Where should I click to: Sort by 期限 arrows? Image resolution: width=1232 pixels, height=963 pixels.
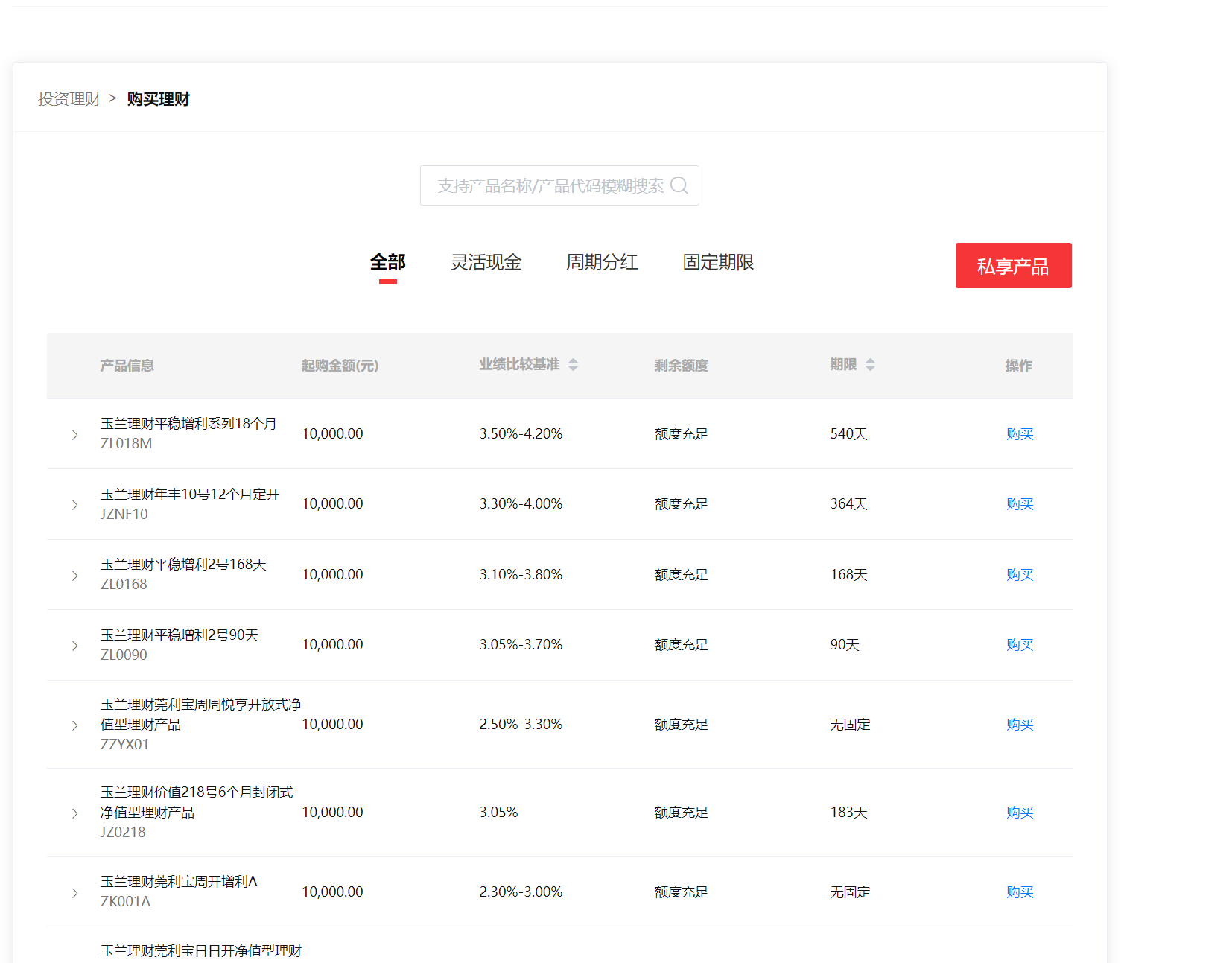[870, 365]
